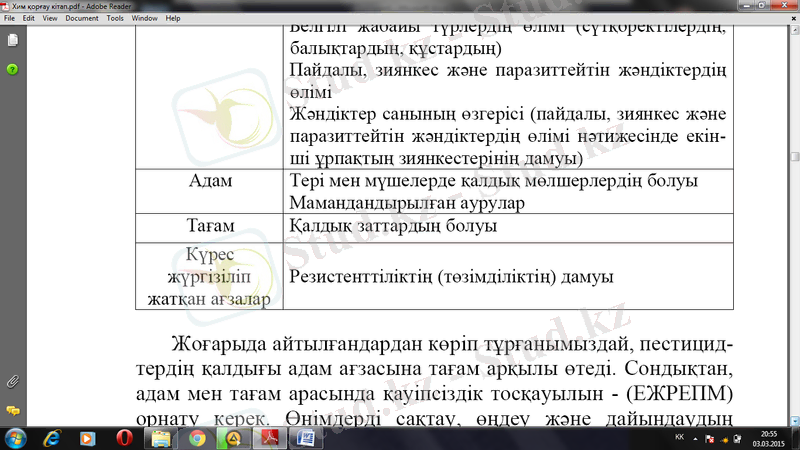Open the Document menu
This screenshot has width=800, height=450.
82,18
